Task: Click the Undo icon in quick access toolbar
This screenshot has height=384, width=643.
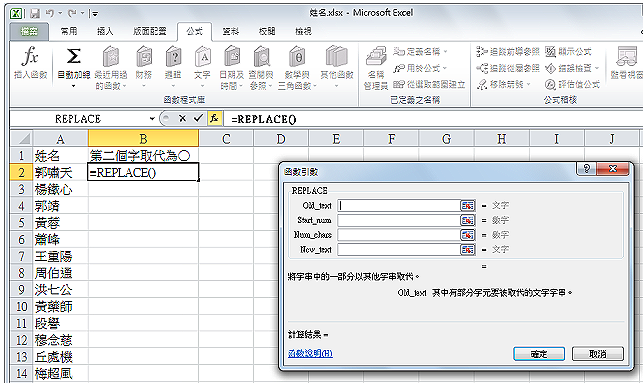Action: (x=50, y=14)
